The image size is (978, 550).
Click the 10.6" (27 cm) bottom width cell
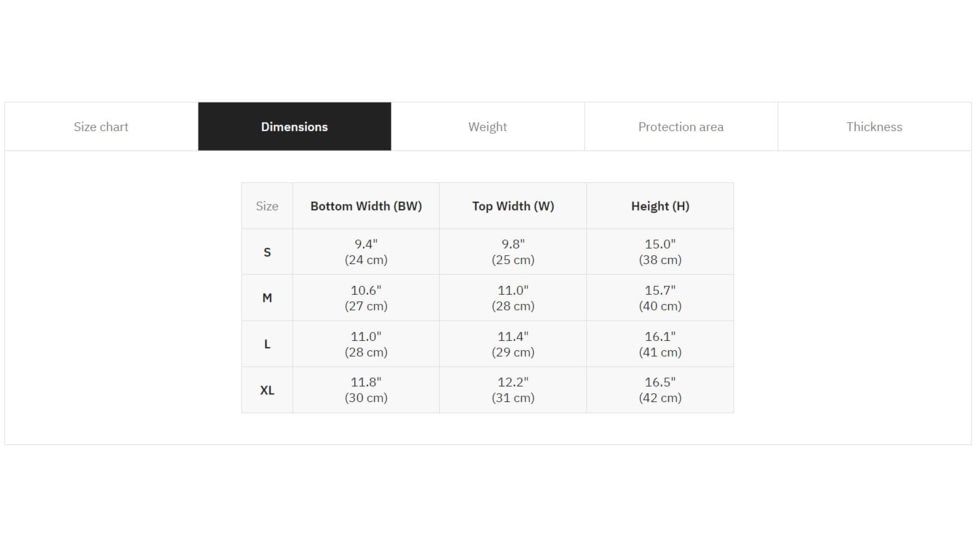(366, 298)
